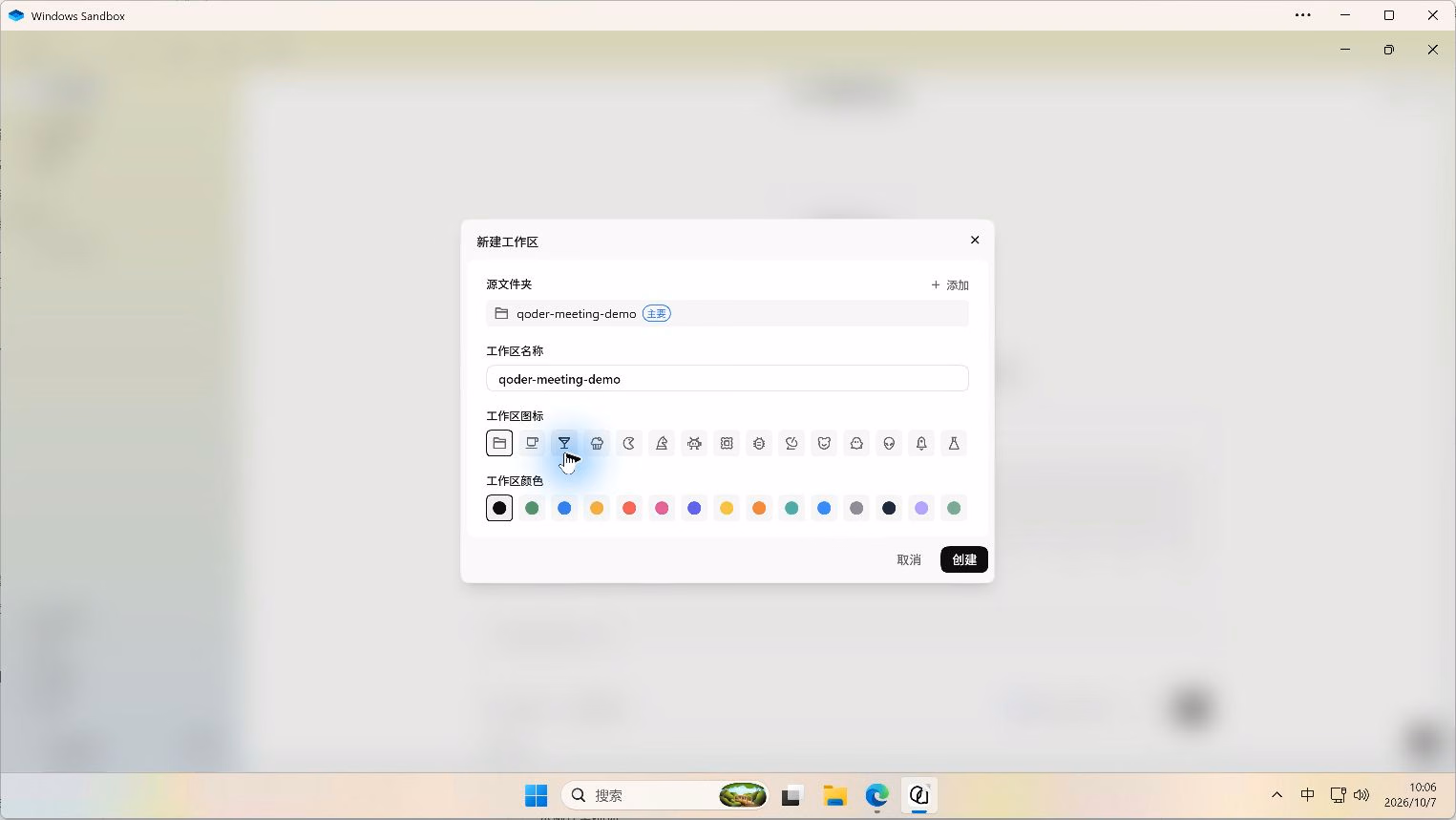Expand the hidden system tray icons
This screenshot has height=820, width=1456.
[x=1277, y=795]
